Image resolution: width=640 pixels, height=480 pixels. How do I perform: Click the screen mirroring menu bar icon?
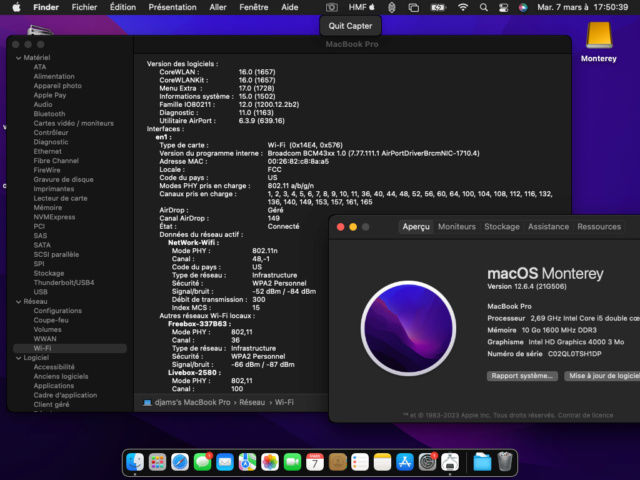[413, 7]
